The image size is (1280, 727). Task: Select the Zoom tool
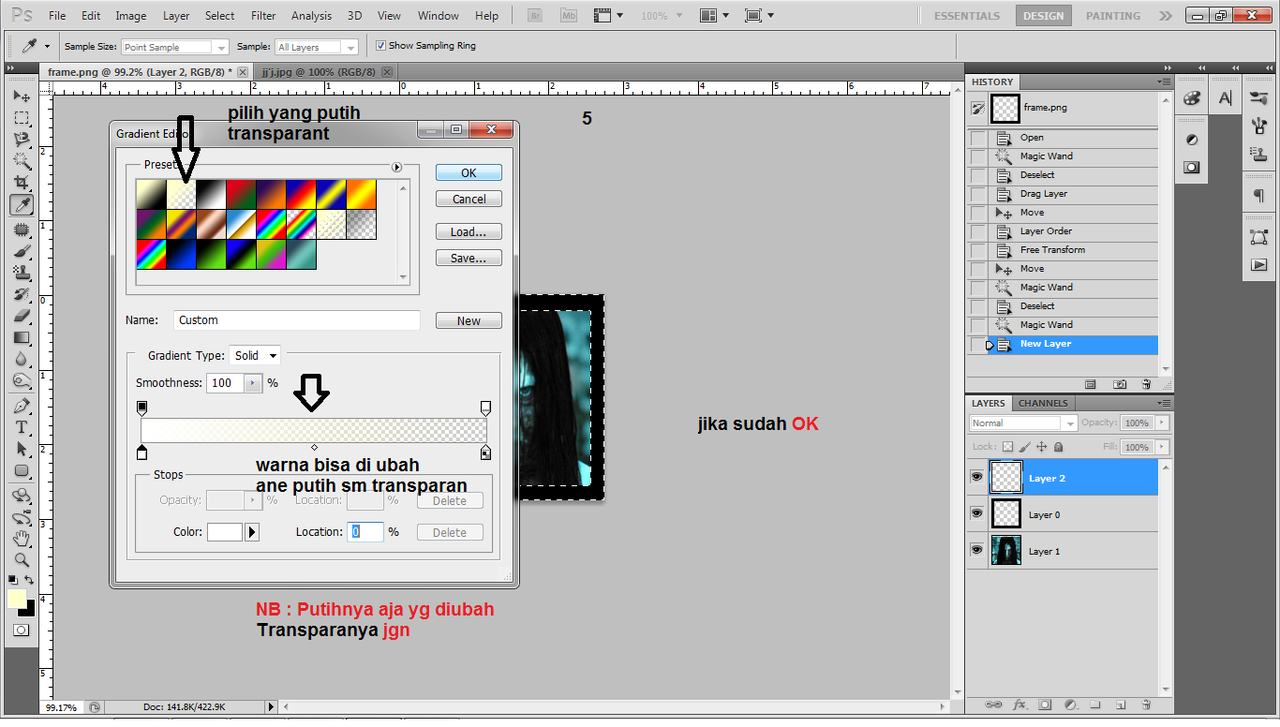coord(21,560)
